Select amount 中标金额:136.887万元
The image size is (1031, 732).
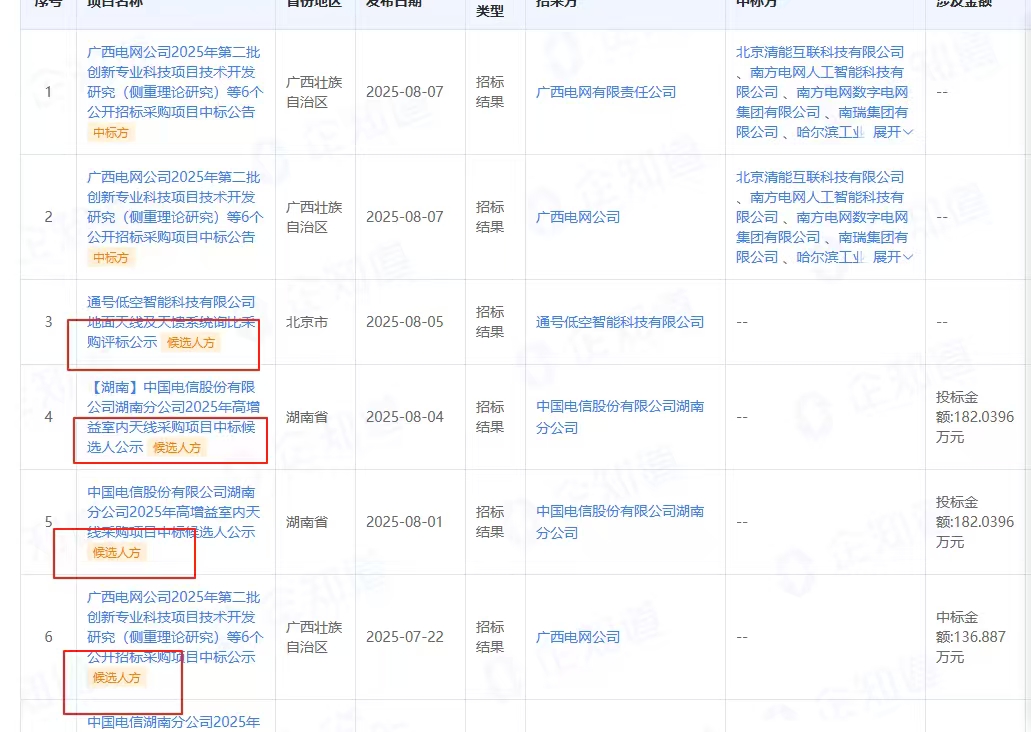coord(971,637)
